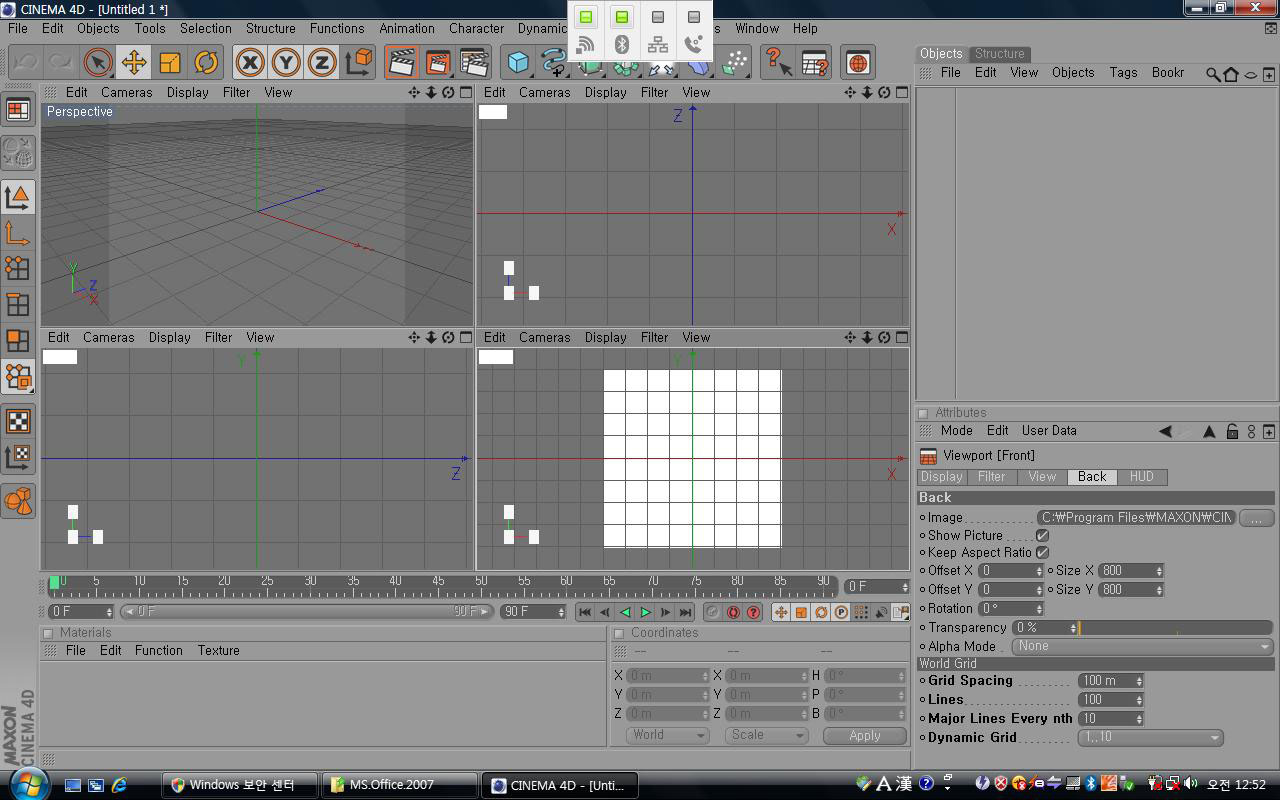Open the Content Browser globe icon

[x=858, y=62]
